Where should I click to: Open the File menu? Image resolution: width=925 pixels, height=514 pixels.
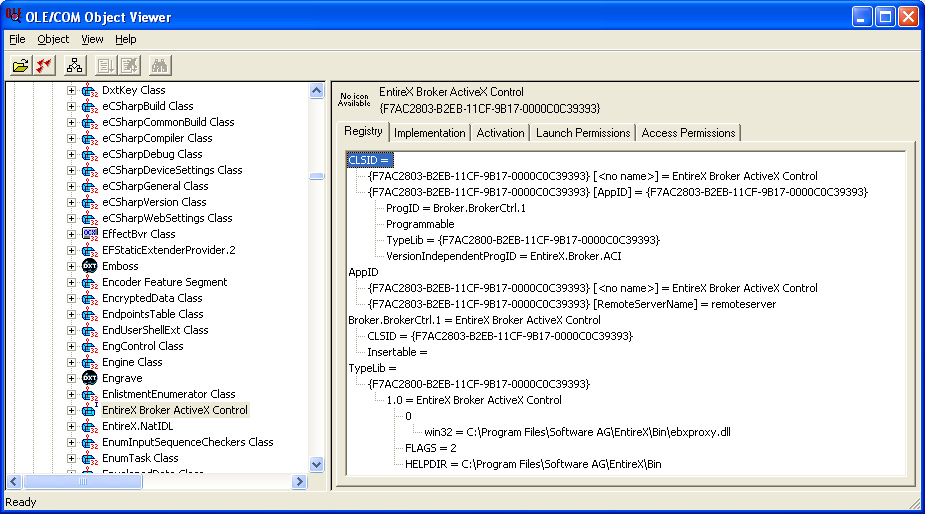(x=17, y=39)
